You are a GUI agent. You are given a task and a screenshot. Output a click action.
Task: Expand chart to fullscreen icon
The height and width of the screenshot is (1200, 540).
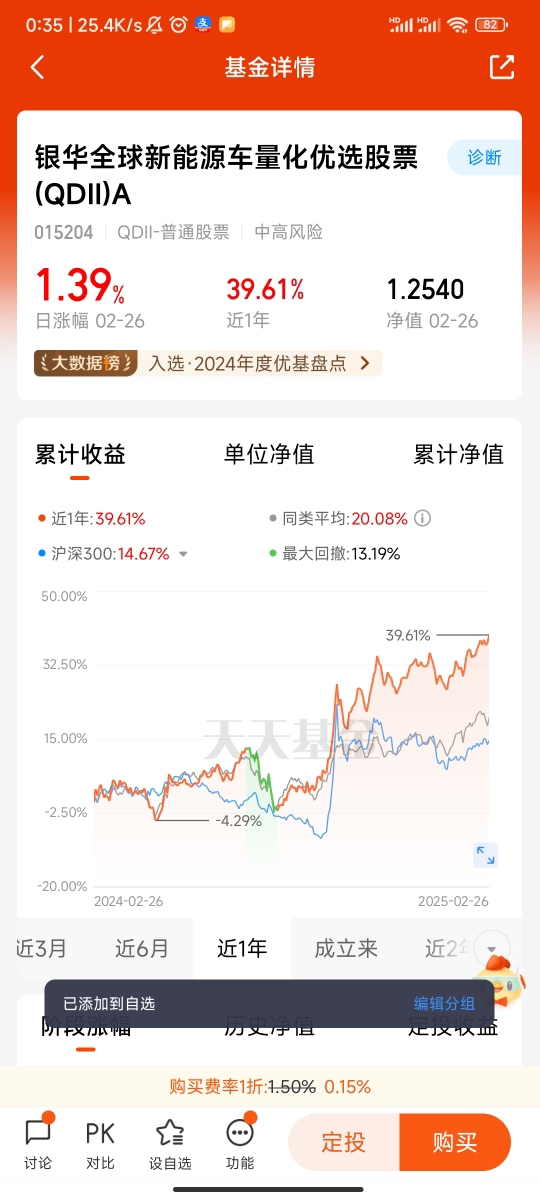pyautogui.click(x=486, y=855)
